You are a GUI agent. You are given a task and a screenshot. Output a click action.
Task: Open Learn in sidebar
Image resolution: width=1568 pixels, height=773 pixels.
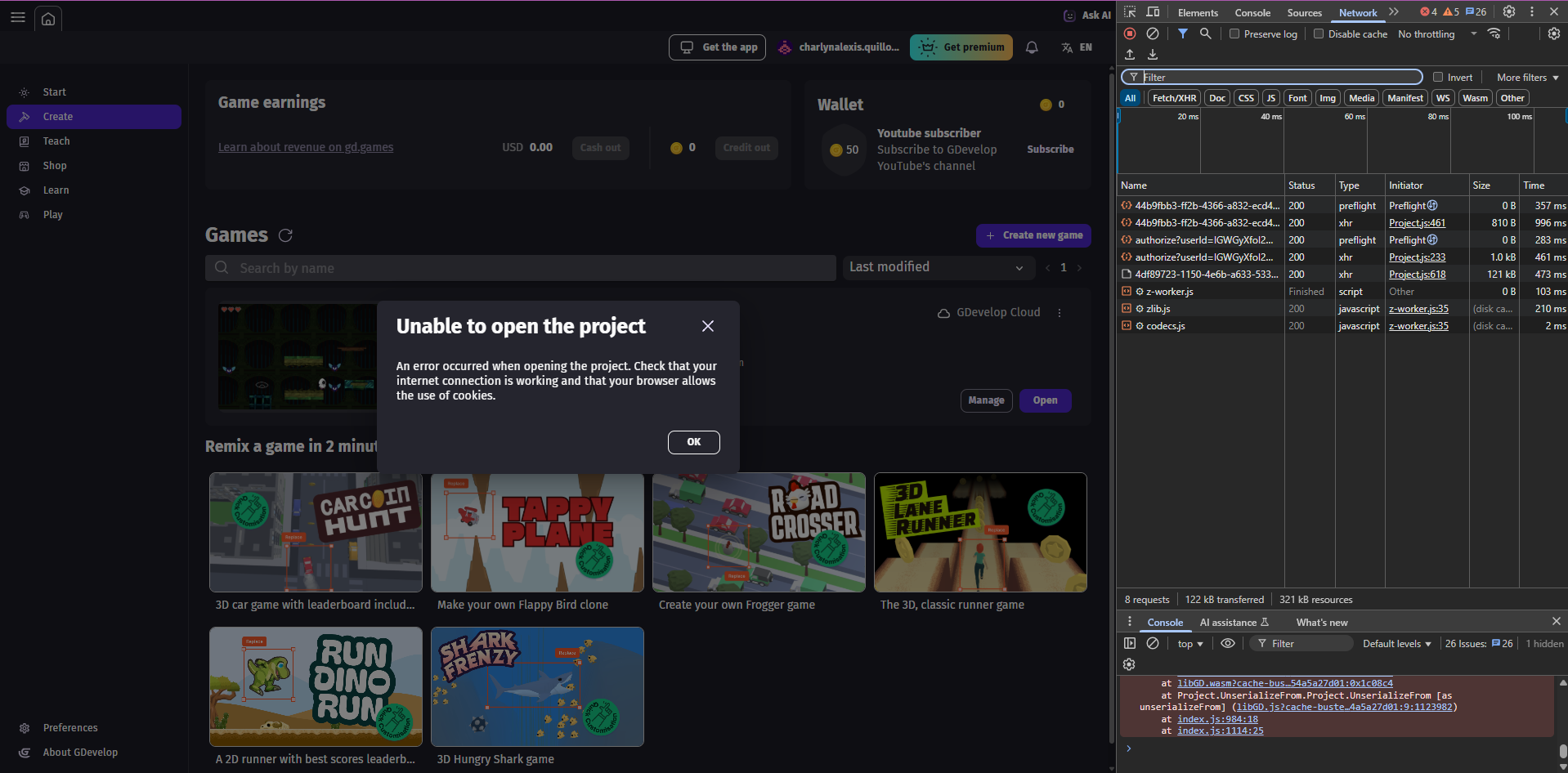click(x=94, y=190)
